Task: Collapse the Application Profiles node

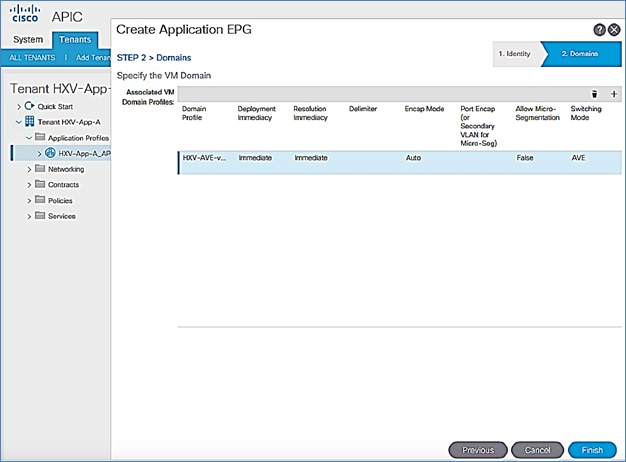Action: pyautogui.click(x=29, y=138)
